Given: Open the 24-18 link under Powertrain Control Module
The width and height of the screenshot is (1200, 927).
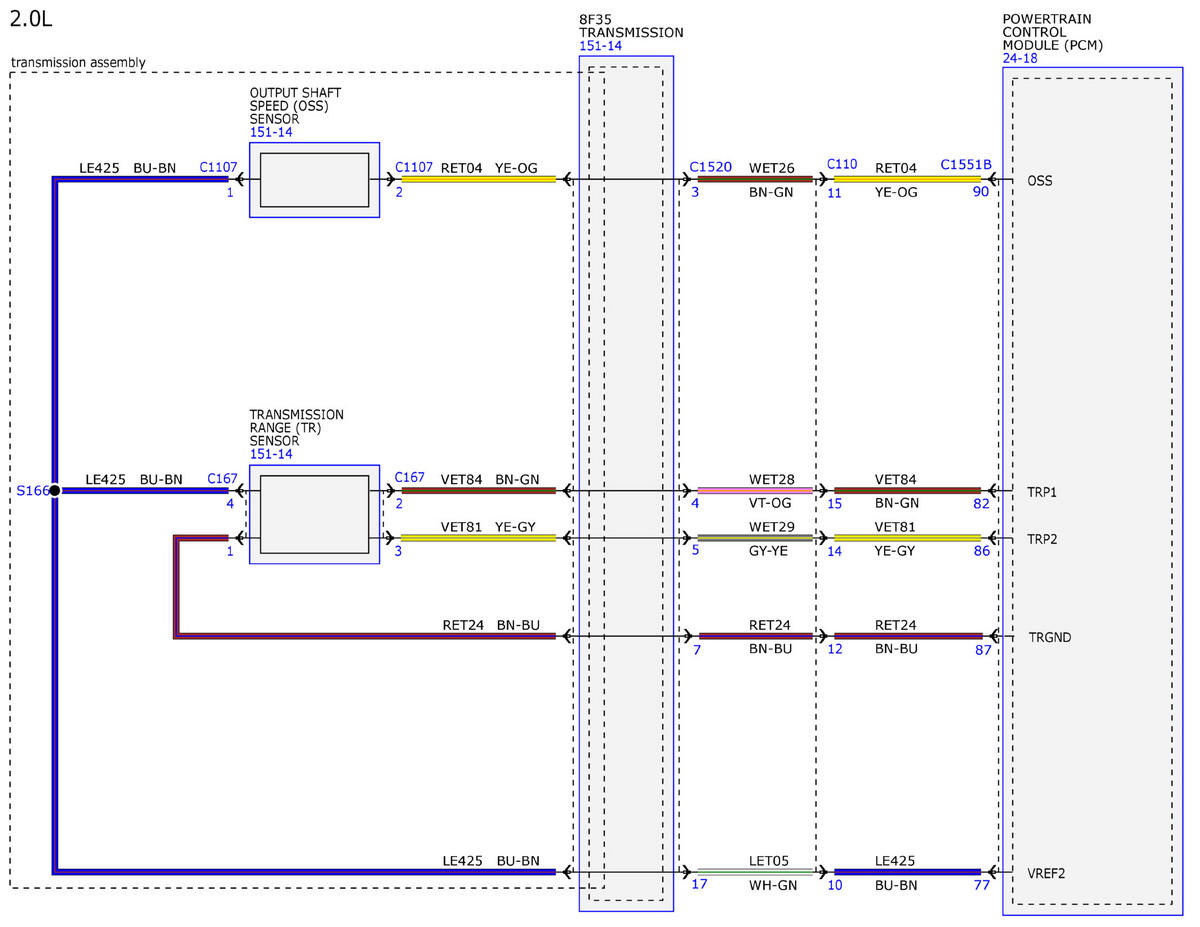Looking at the screenshot, I should (x=1019, y=59).
